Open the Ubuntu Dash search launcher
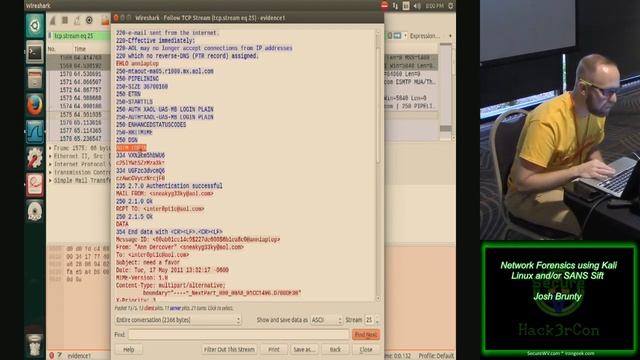The width and height of the screenshot is (640, 360). (x=35, y=26)
